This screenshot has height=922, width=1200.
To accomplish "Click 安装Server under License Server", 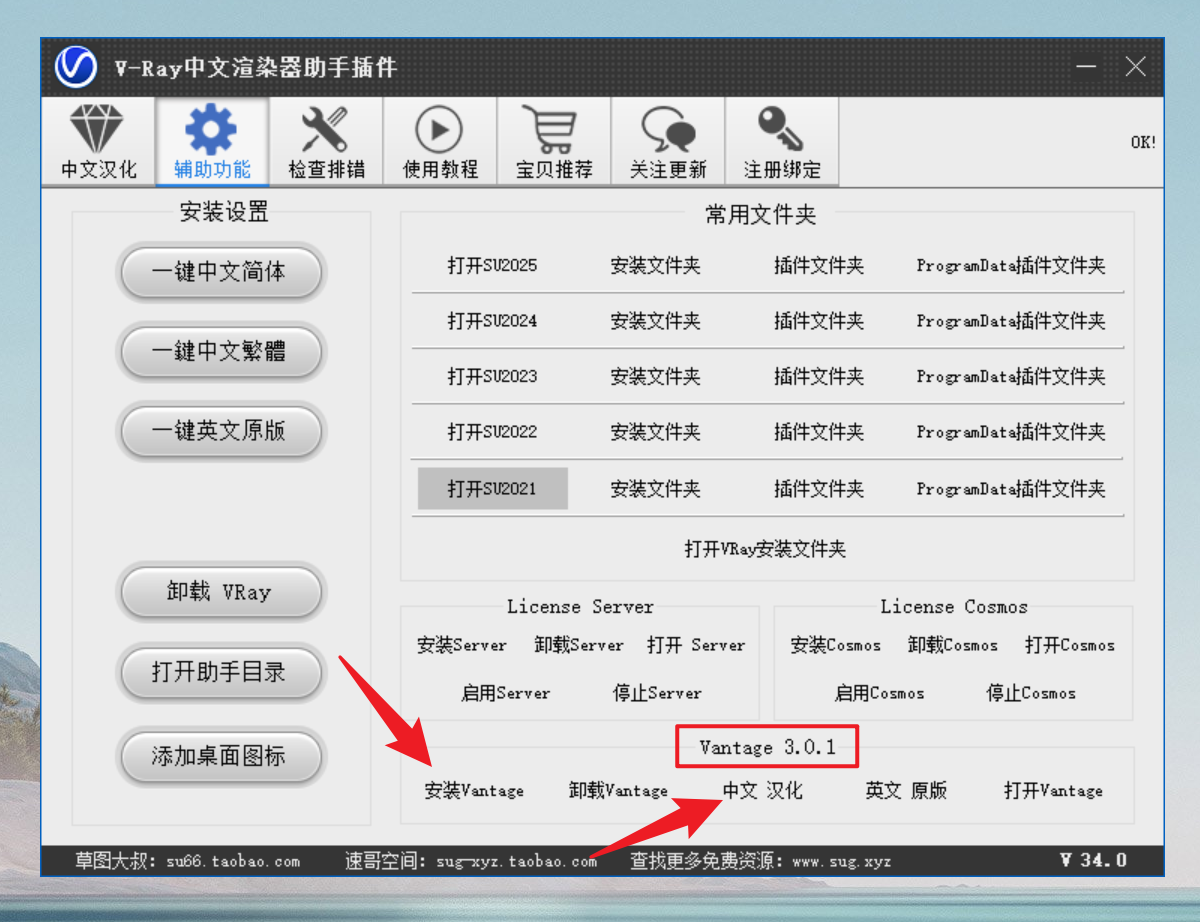I will click(462, 646).
